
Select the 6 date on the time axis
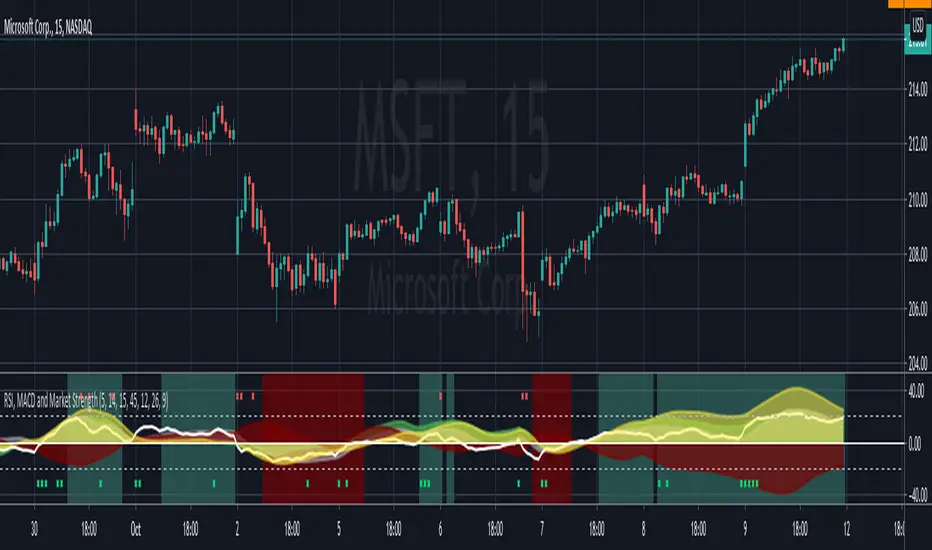click(x=440, y=529)
